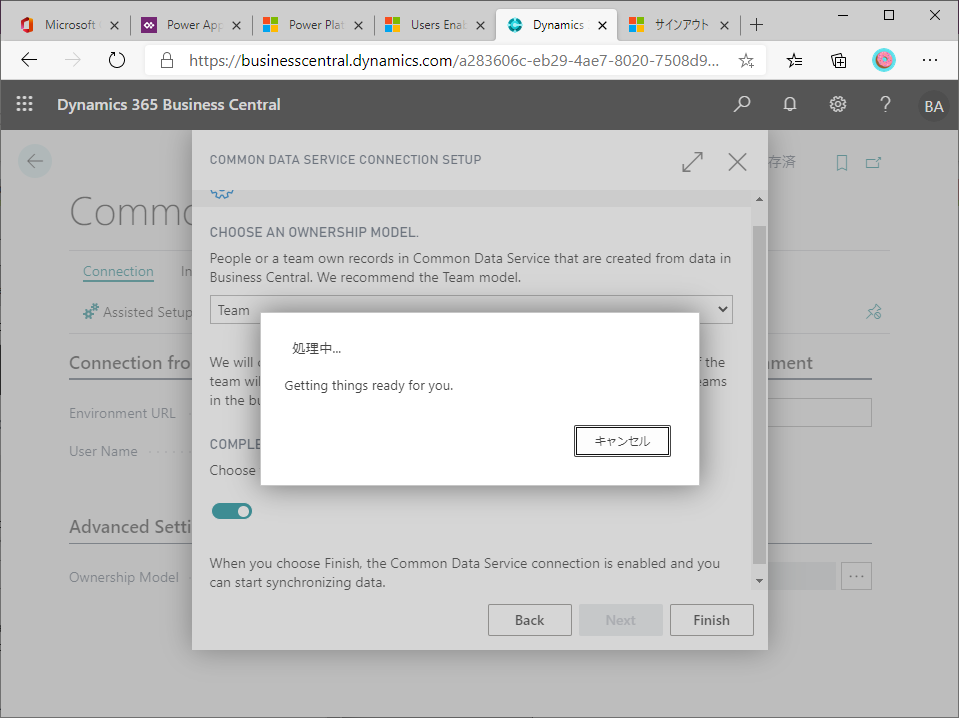Go Back in the setup wizard
Screen dimensions: 959x718
click(x=530, y=620)
